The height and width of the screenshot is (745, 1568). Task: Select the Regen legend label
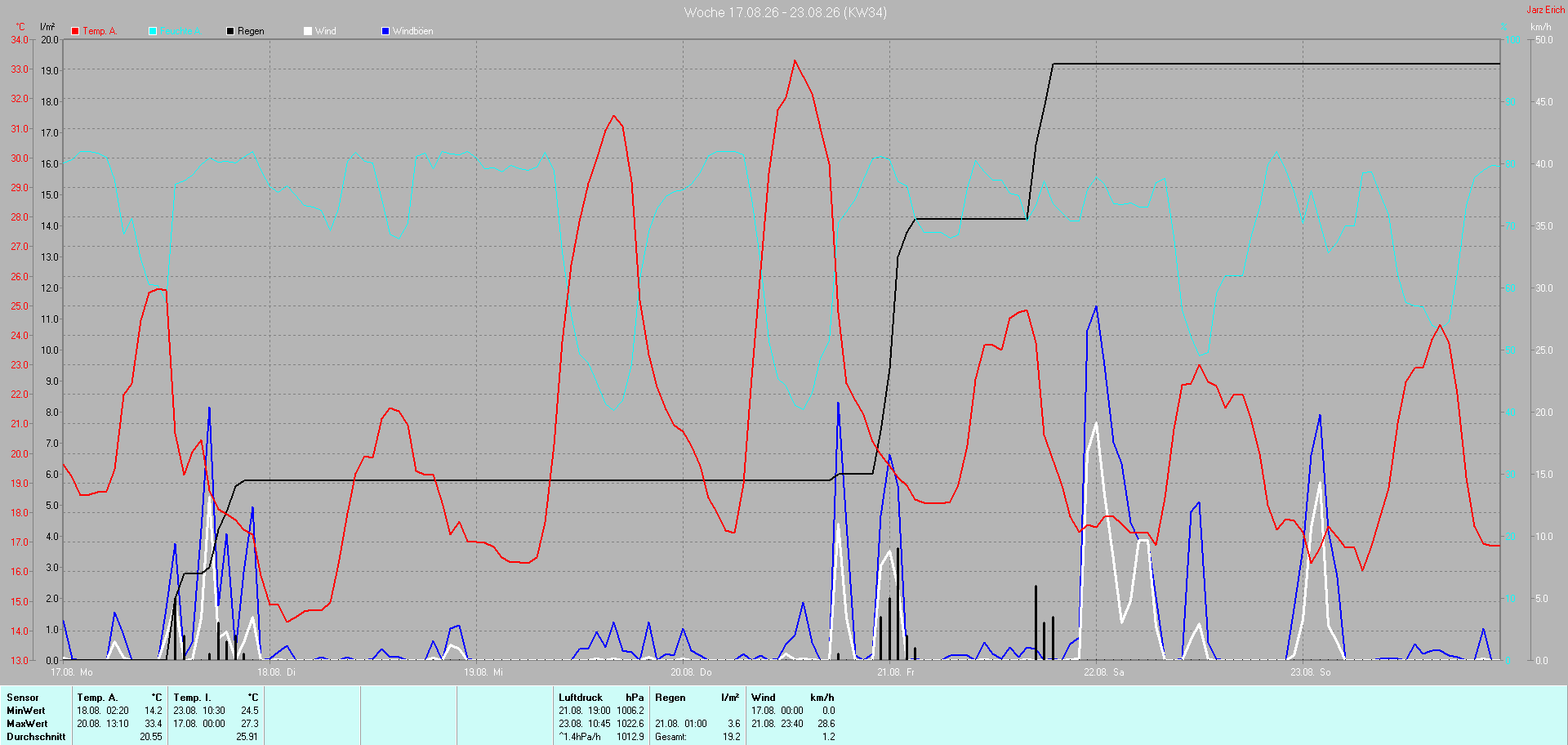(251, 31)
